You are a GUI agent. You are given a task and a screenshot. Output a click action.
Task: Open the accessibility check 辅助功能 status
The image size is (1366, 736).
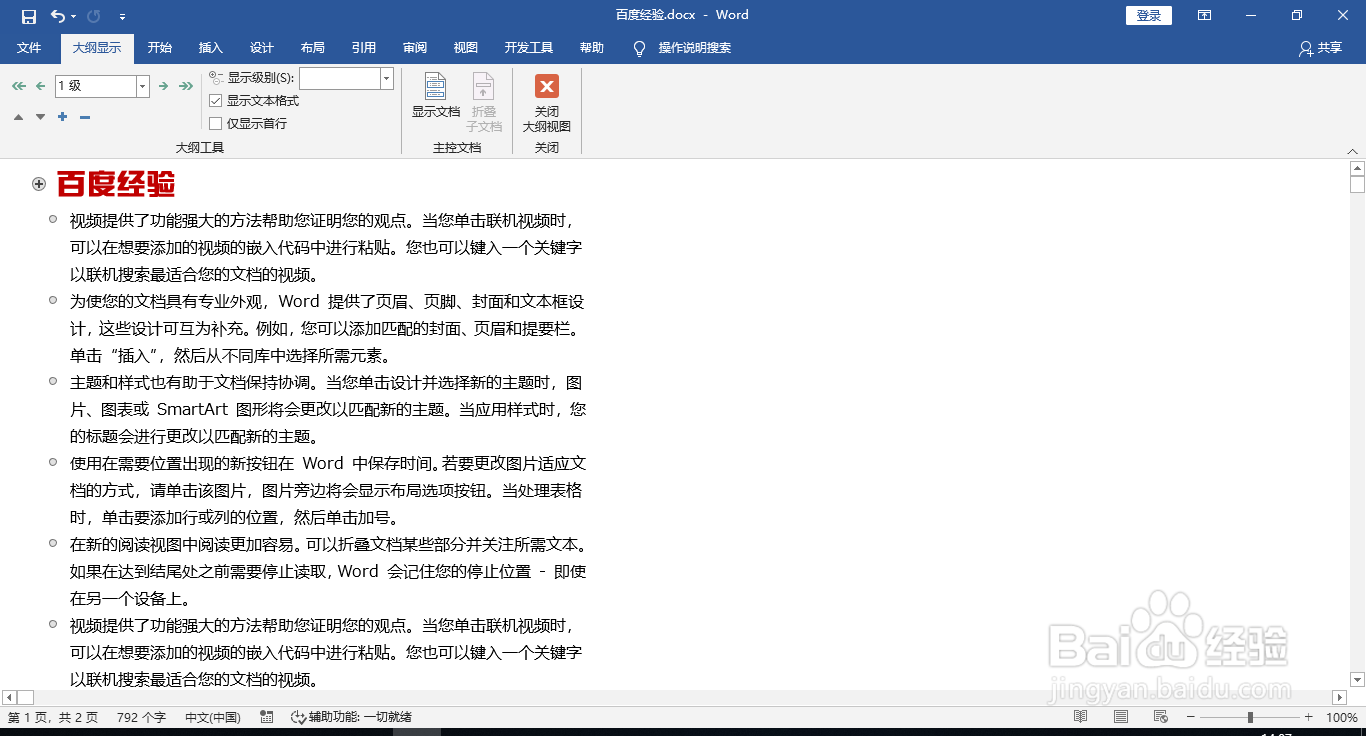351,717
